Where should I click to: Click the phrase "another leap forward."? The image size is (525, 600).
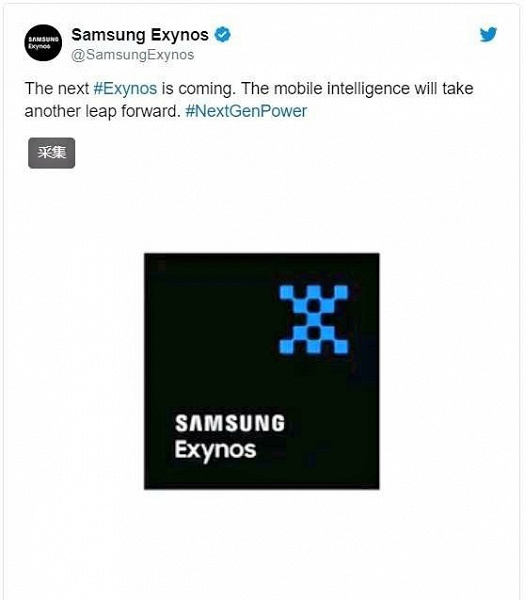[x=103, y=111]
